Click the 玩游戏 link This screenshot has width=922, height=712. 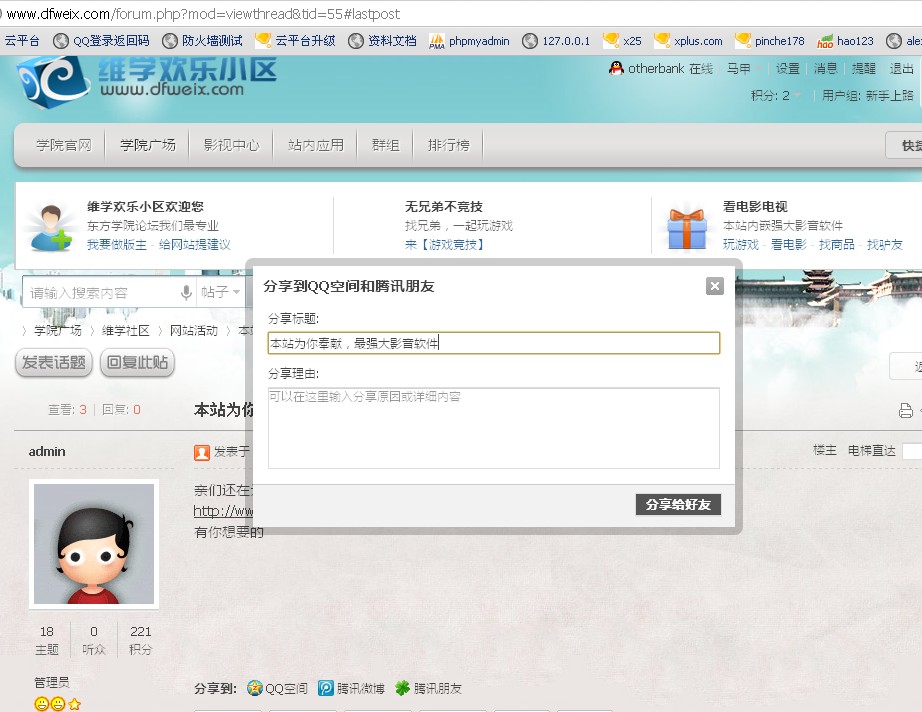point(741,245)
